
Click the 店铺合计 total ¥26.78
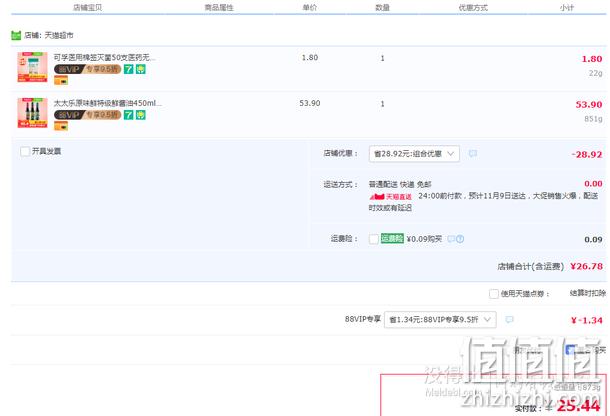coord(587,266)
